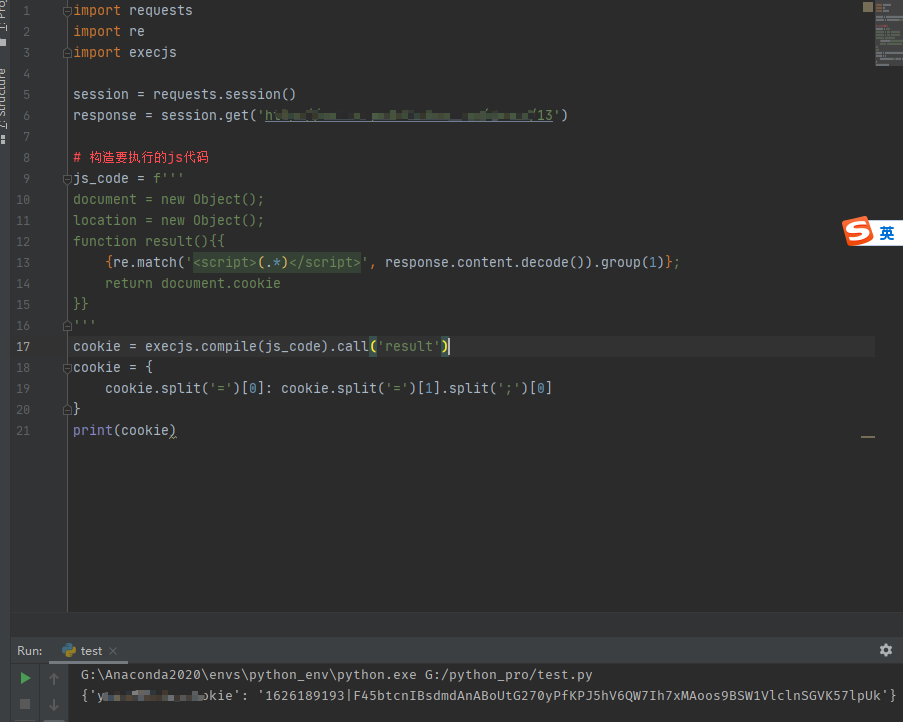This screenshot has width=903, height=722.
Task: Click 'response.content.decode()' on line 13
Action: point(484,263)
